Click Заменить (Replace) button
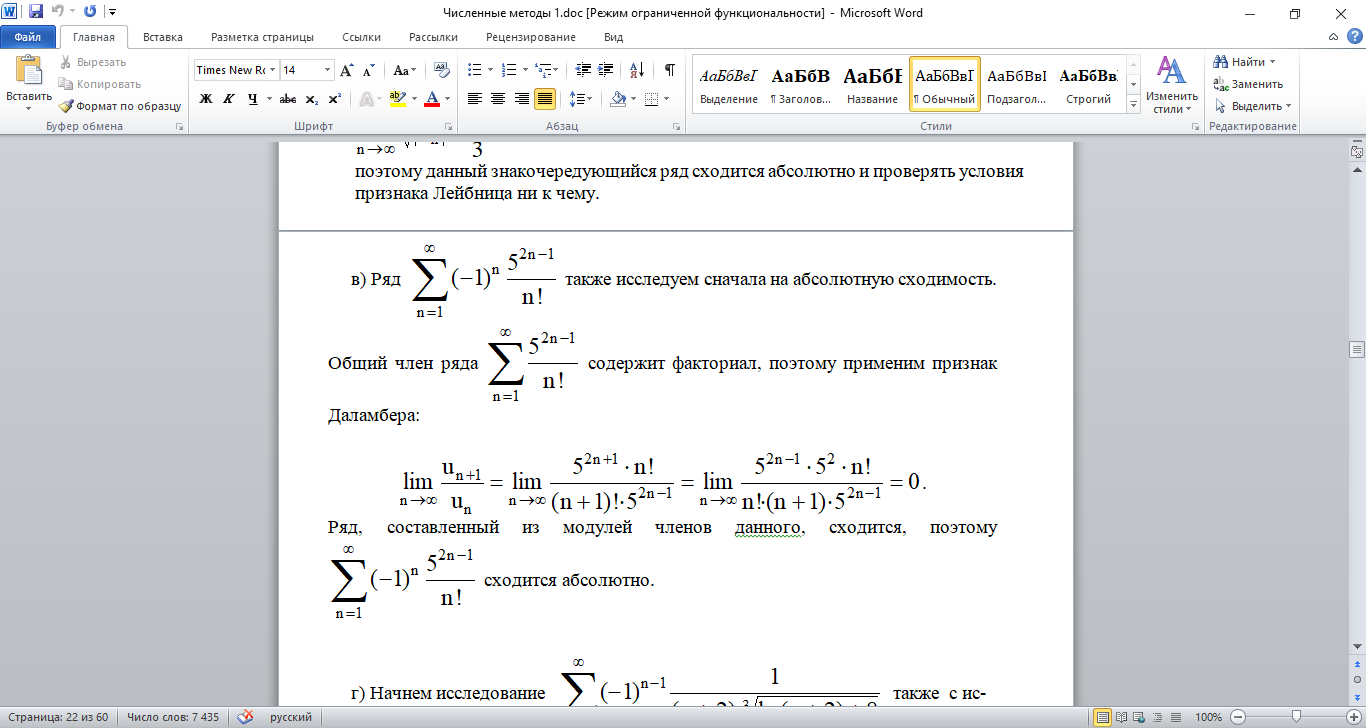 1248,84
